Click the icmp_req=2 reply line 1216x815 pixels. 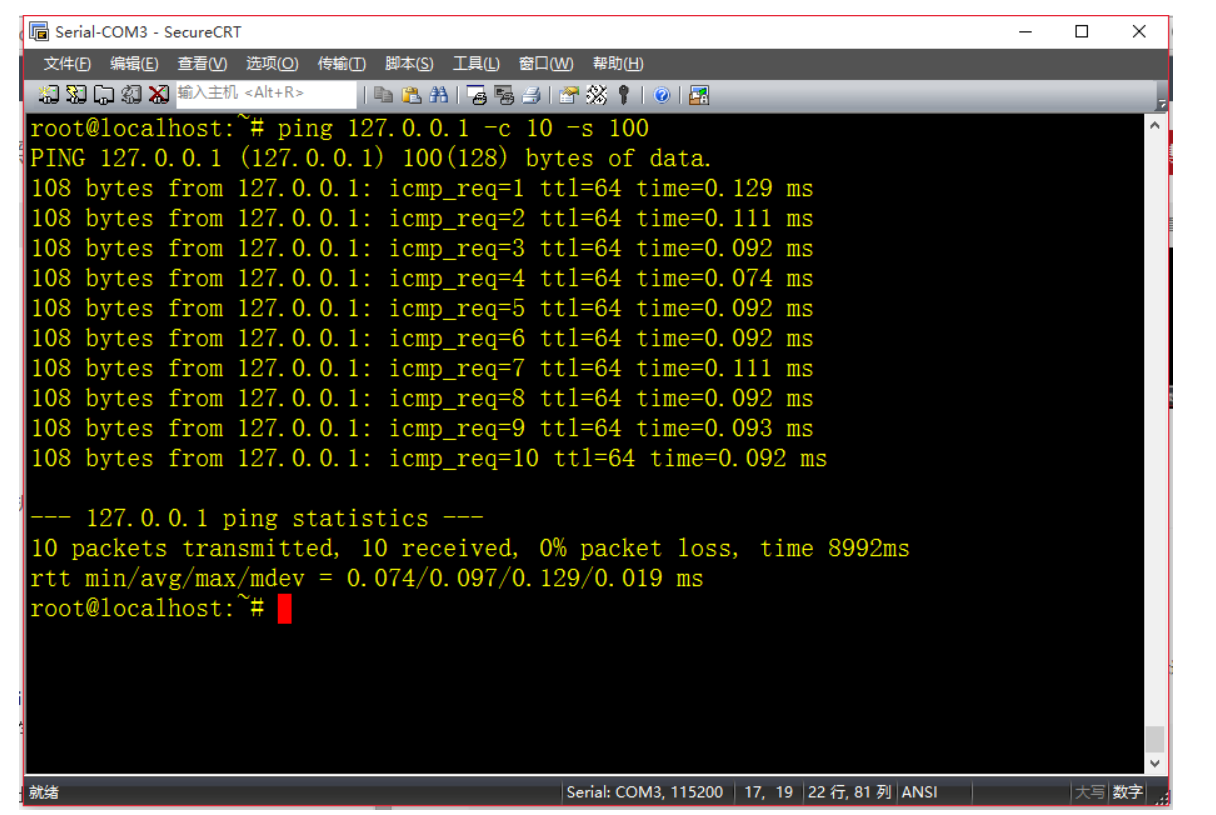pos(421,218)
